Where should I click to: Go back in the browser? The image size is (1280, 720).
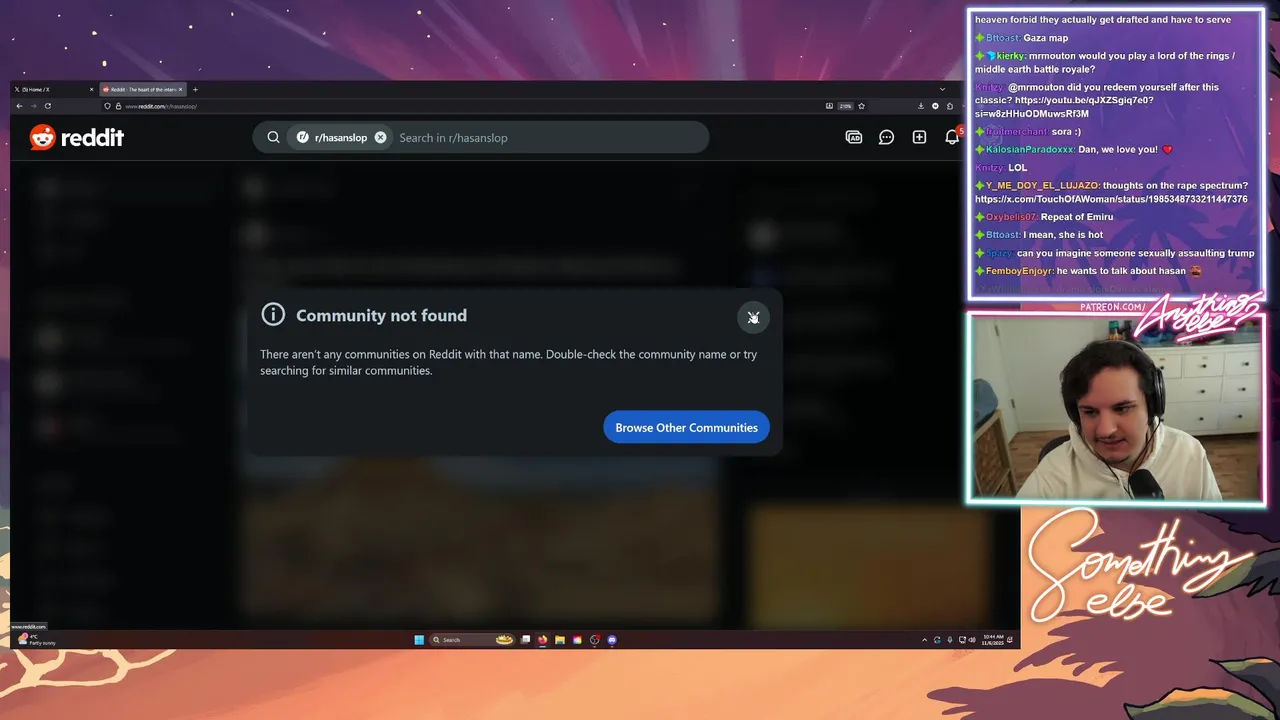[x=19, y=106]
